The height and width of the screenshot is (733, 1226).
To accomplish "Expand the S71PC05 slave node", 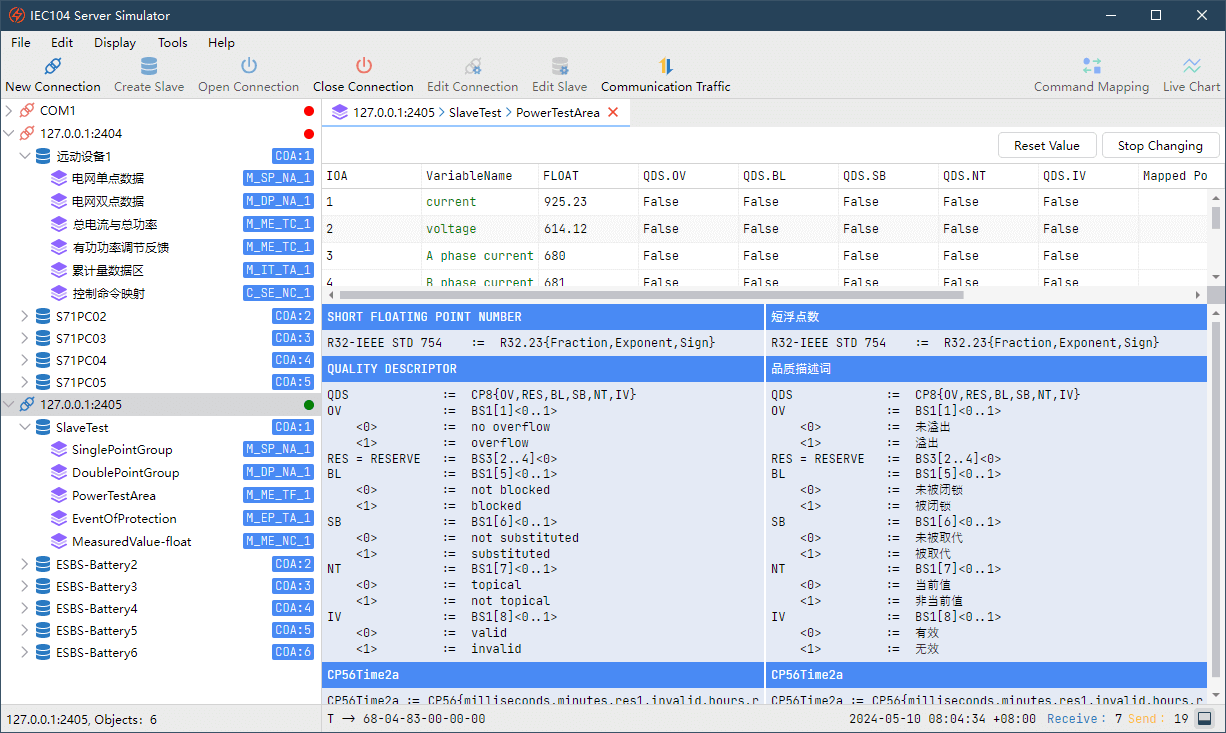I will point(26,382).
